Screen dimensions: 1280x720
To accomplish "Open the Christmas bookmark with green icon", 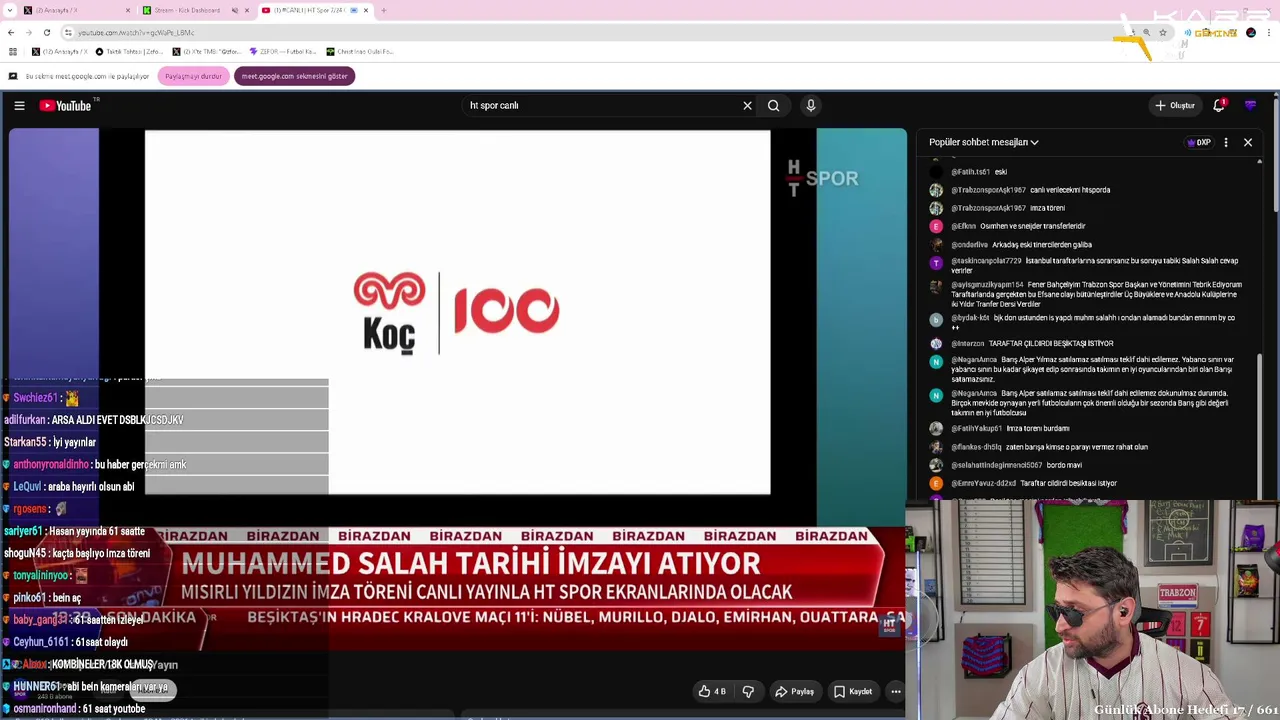I will (x=359, y=51).
